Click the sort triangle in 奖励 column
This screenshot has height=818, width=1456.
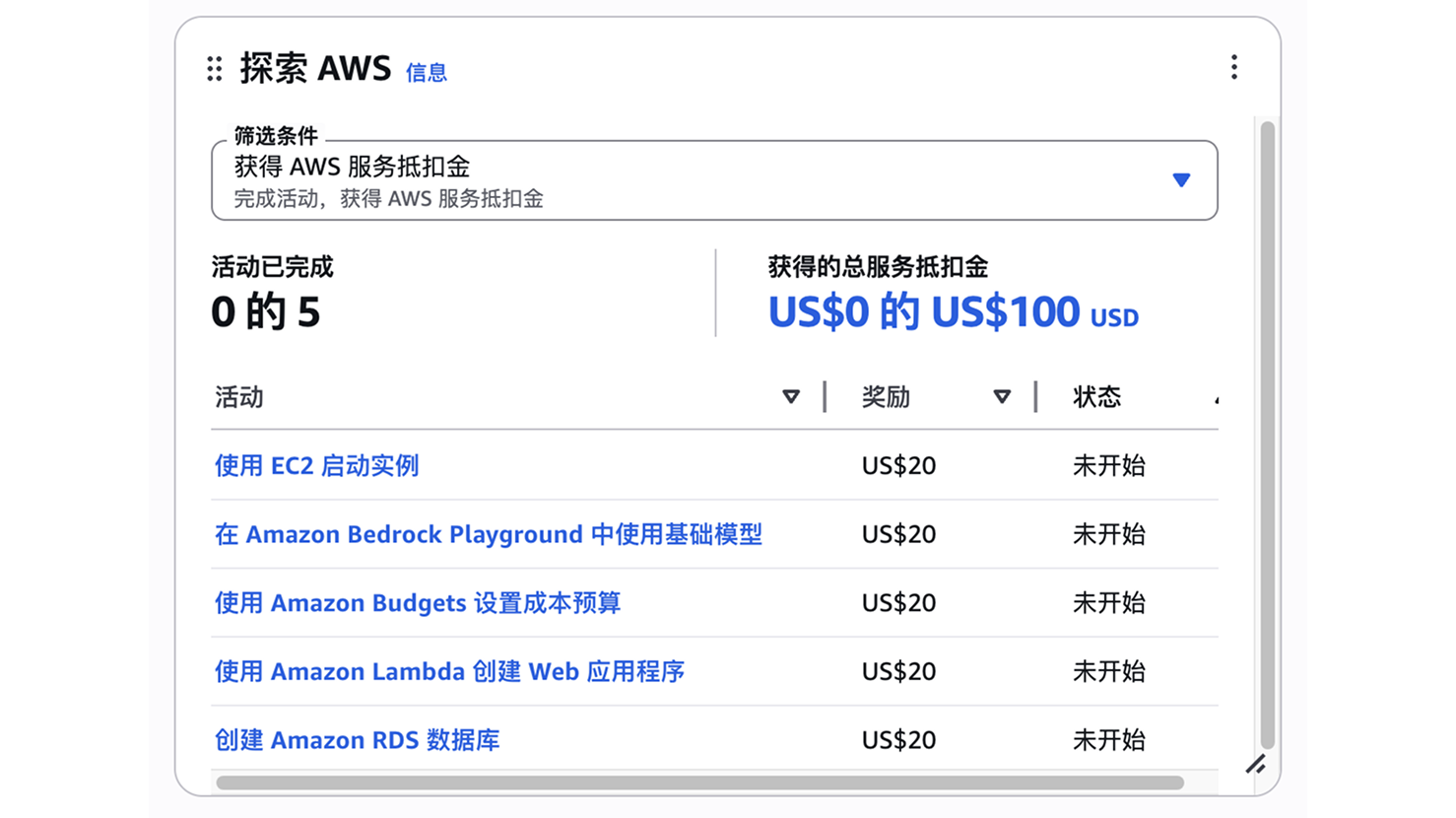(x=1002, y=397)
